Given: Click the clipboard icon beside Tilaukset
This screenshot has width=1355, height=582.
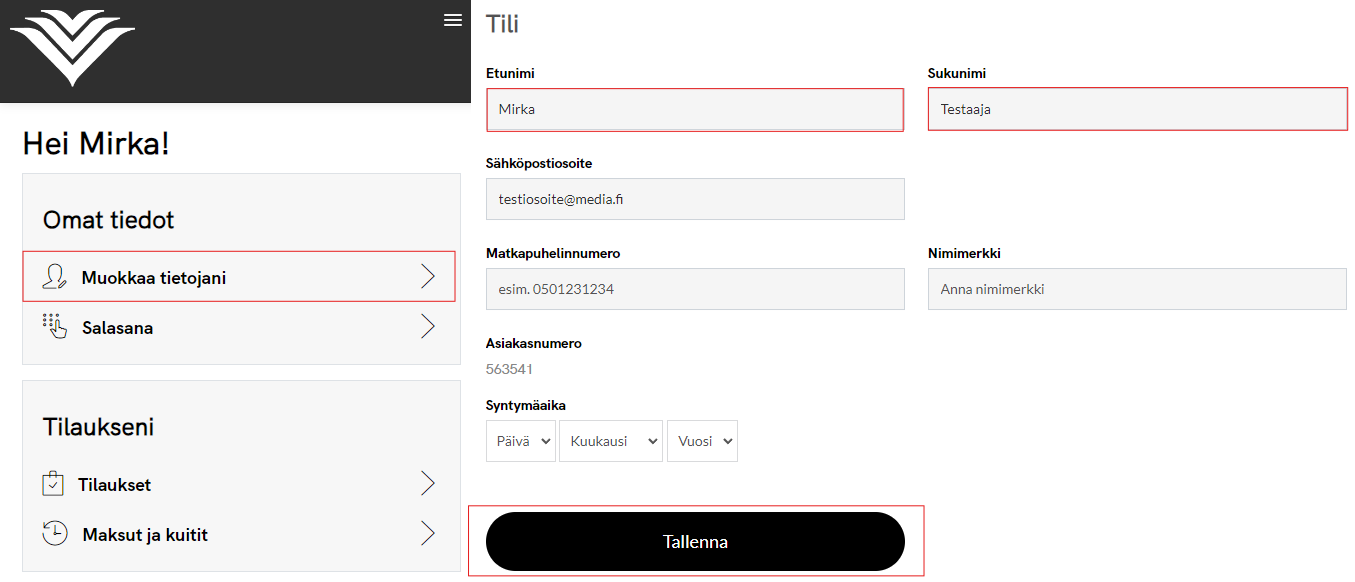Looking at the screenshot, I should click(53, 484).
